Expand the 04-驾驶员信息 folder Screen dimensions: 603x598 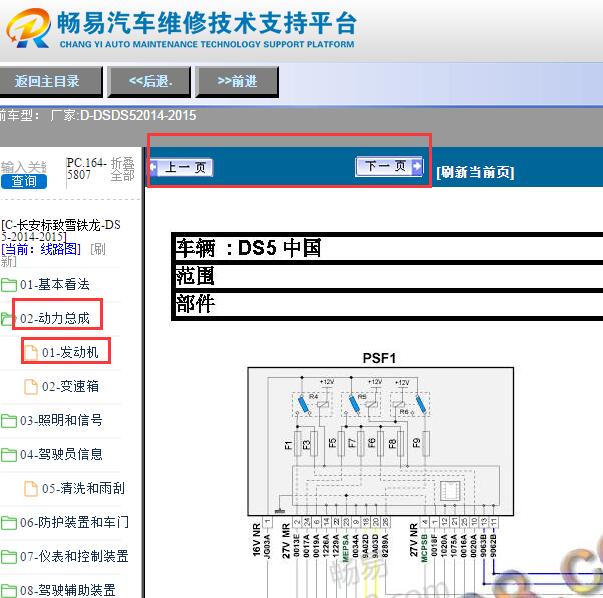[61, 454]
